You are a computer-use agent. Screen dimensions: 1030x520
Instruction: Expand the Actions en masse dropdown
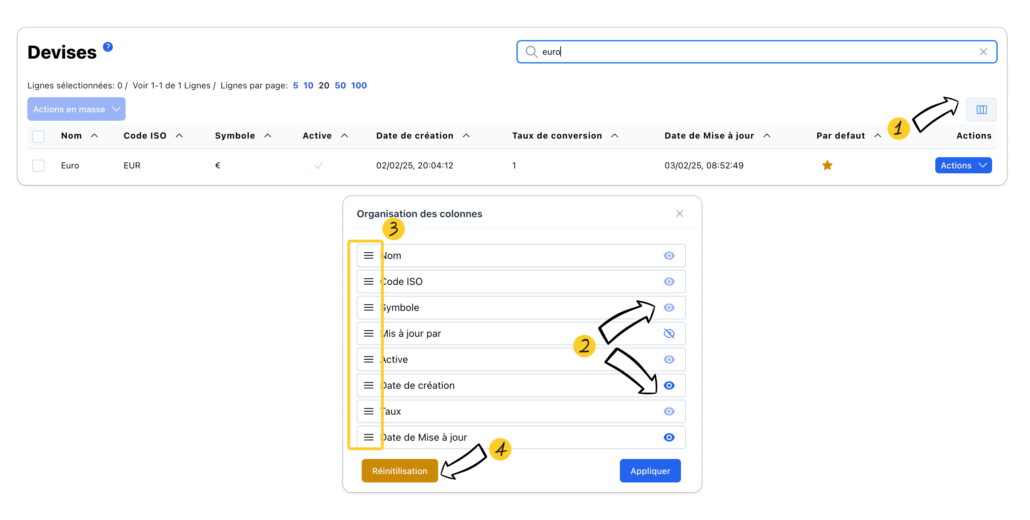[x=76, y=109]
